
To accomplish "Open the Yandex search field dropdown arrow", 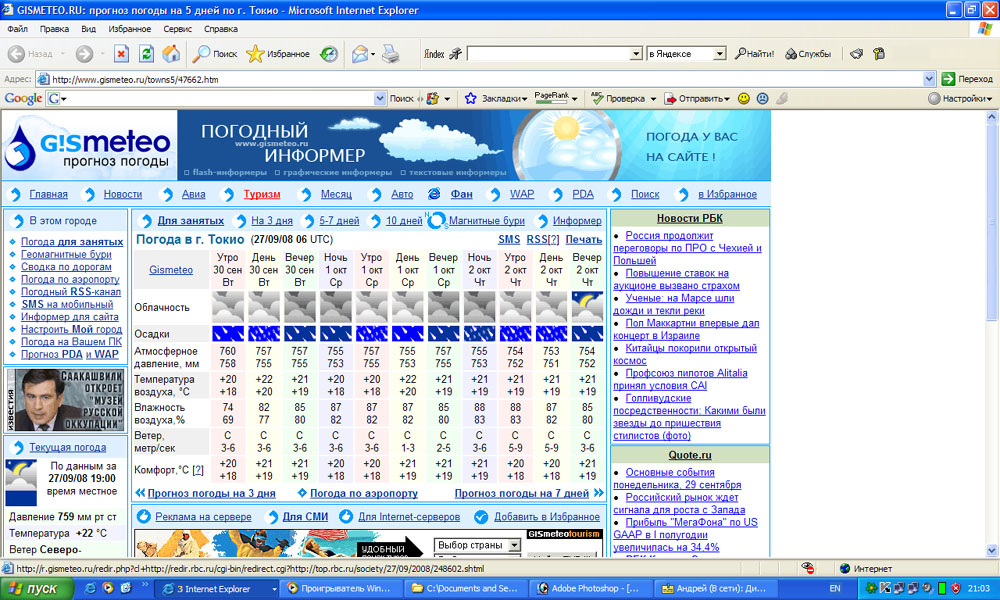I will point(636,54).
